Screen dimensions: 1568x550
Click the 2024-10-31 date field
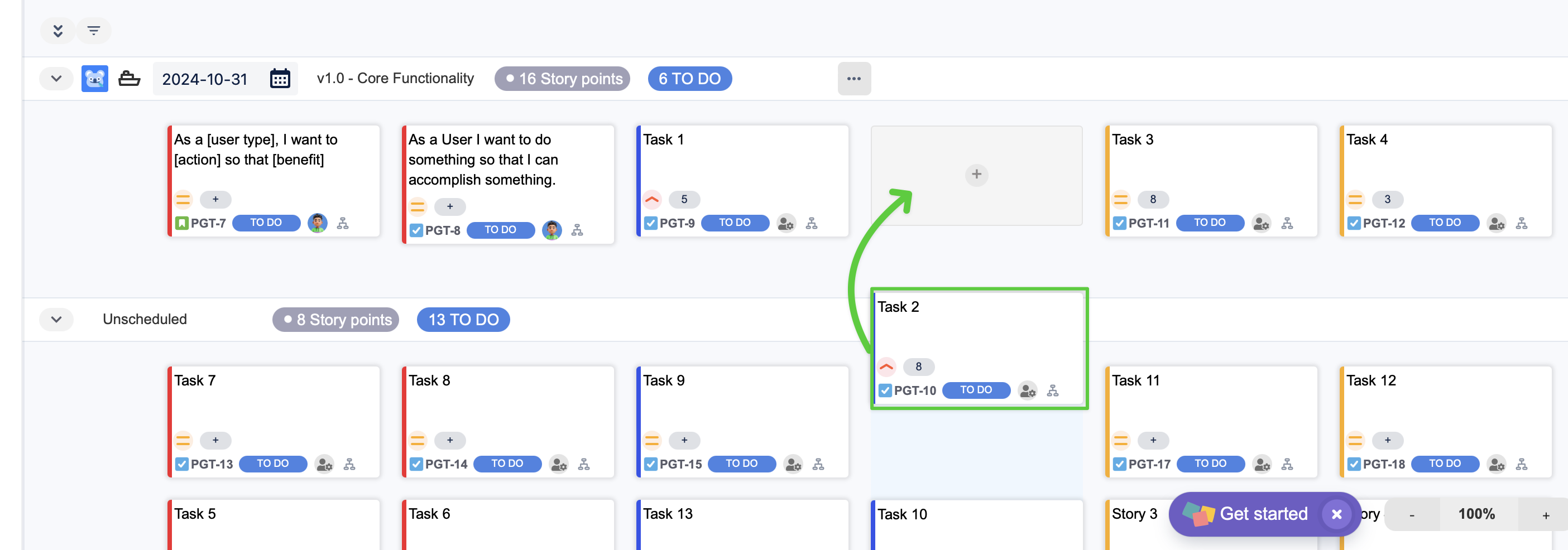pos(205,79)
